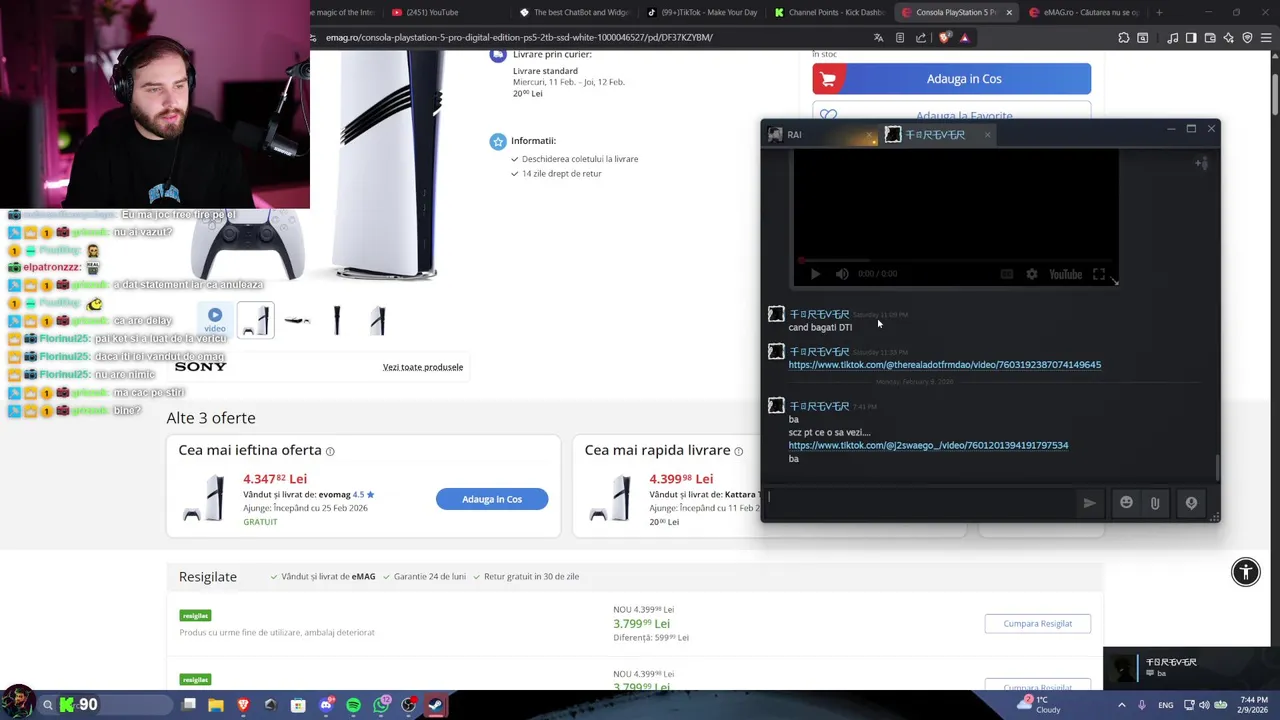Select the highlighted PS5 product thumbnail
The height and width of the screenshot is (720, 1280).
256,320
